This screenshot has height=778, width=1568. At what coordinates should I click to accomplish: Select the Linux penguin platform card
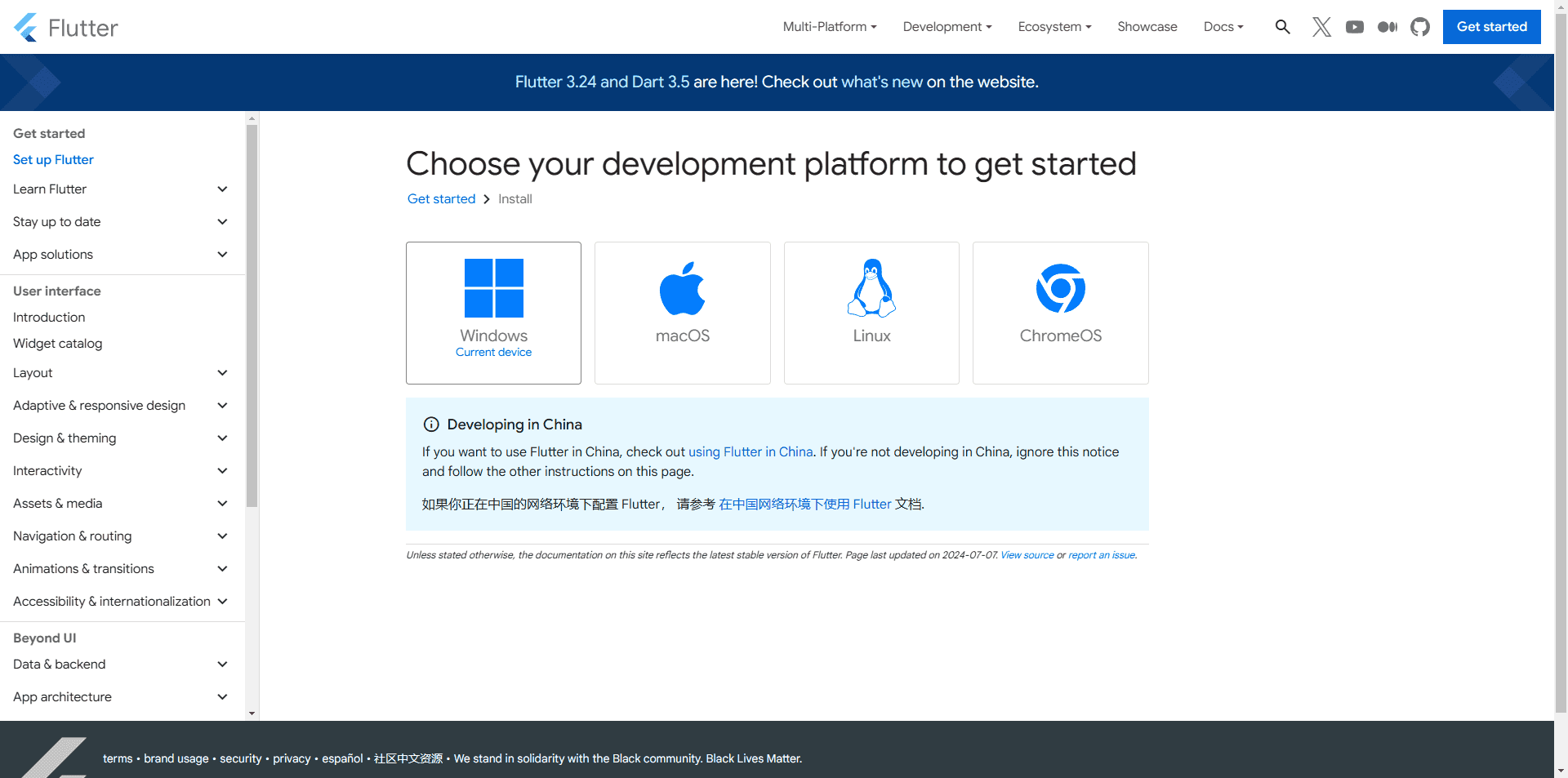pos(871,313)
